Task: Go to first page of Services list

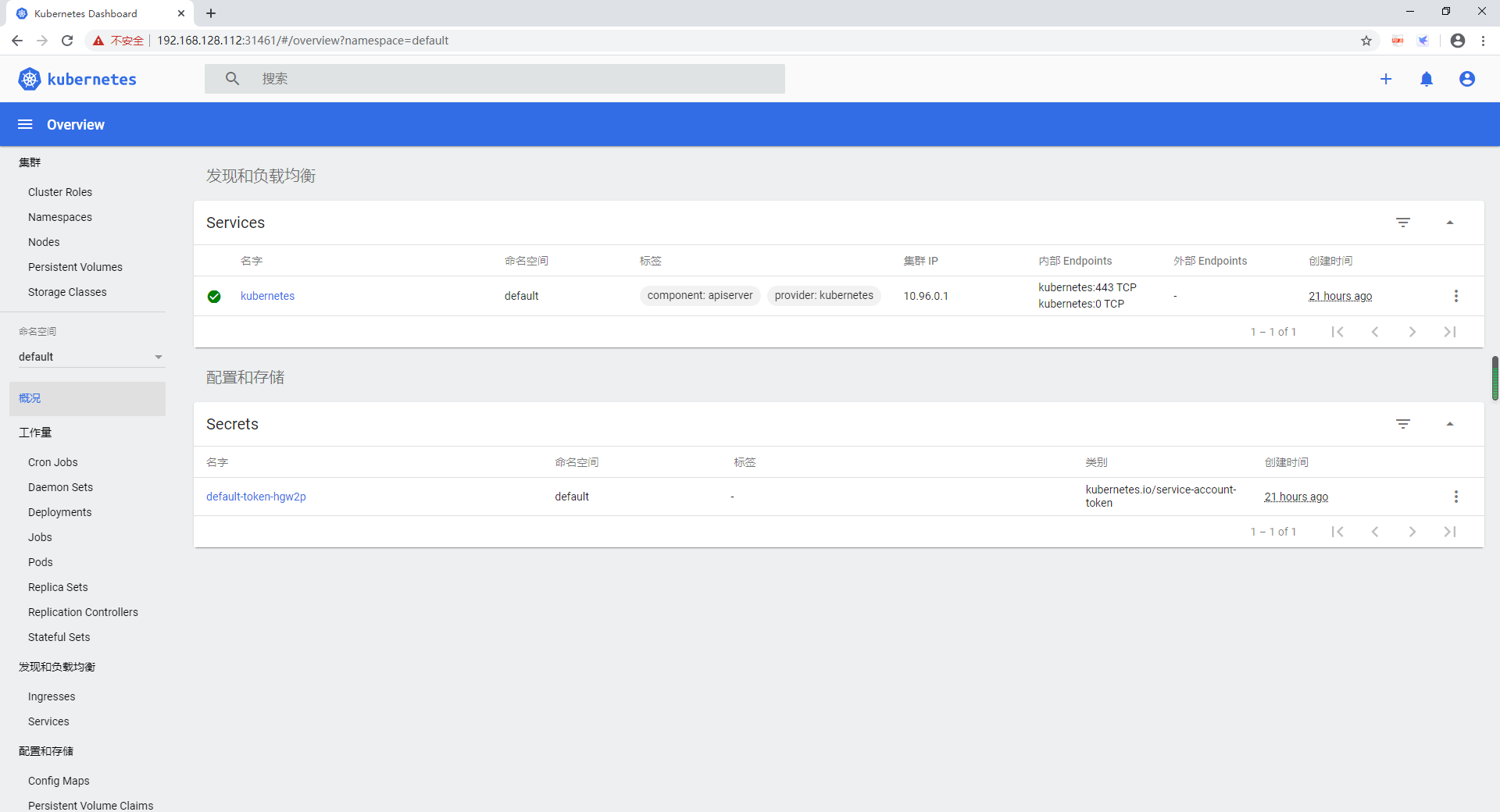Action: pos(1337,332)
